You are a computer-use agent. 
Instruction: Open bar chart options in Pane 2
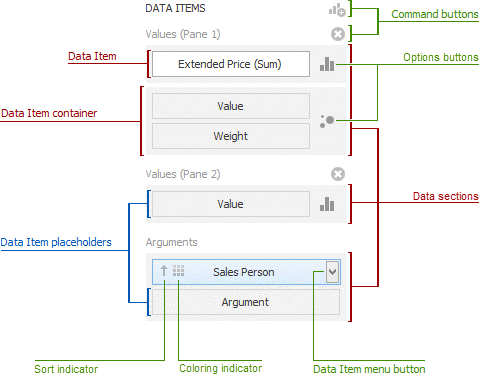(327, 204)
